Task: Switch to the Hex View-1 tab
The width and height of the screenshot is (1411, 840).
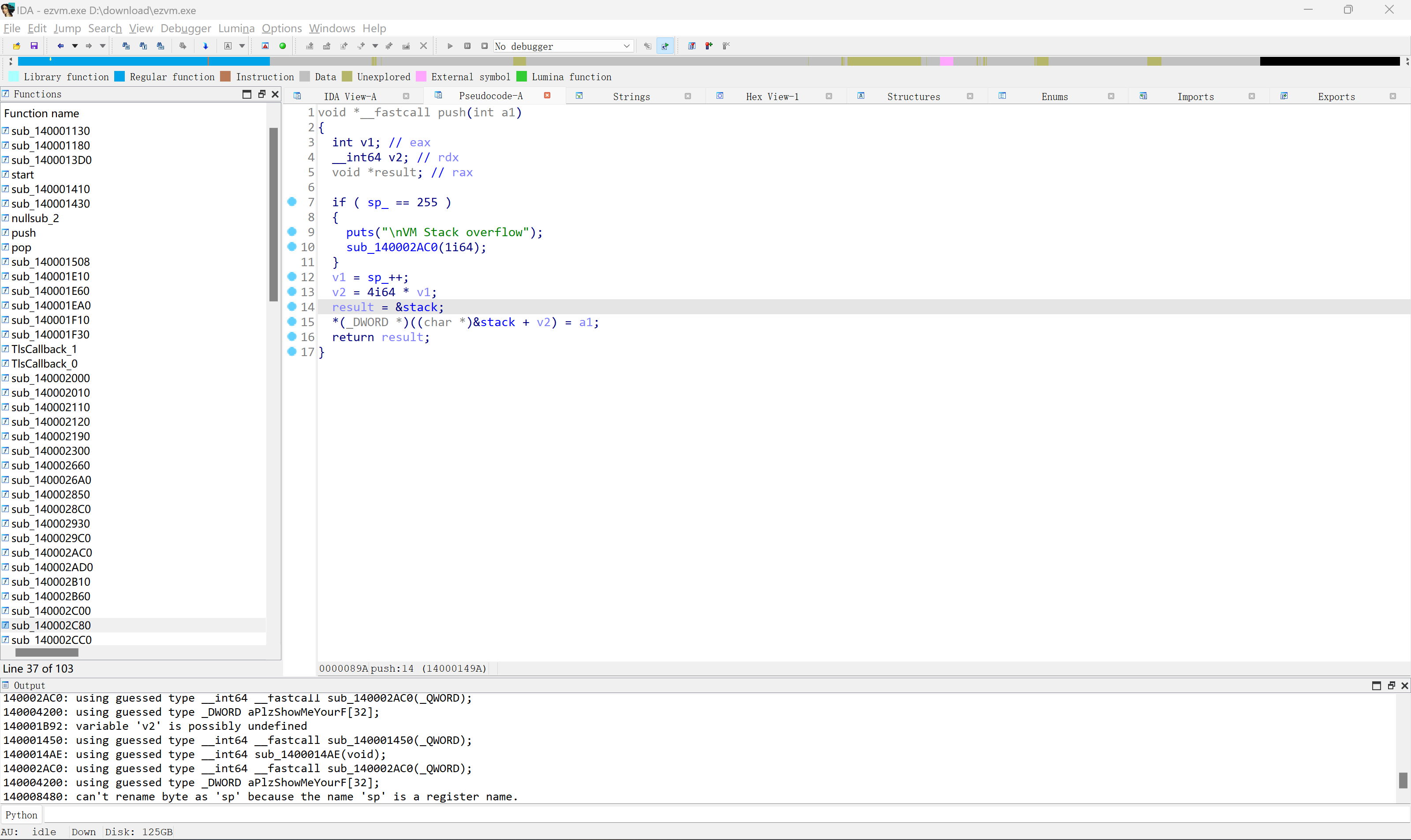Action: click(773, 96)
